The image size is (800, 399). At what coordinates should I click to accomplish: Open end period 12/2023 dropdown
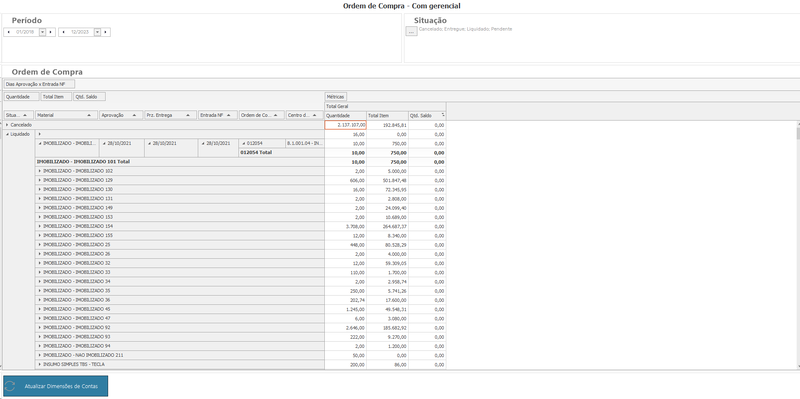pos(97,32)
